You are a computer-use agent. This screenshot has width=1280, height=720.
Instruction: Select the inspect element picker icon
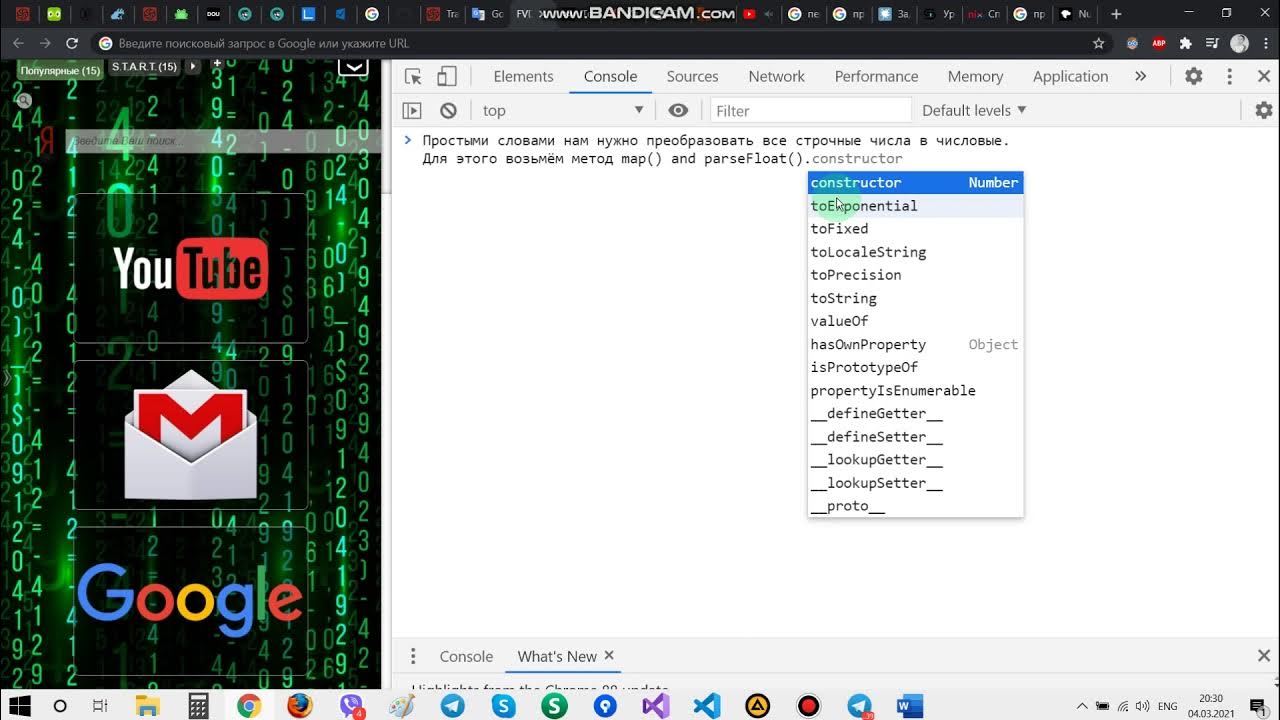(413, 77)
